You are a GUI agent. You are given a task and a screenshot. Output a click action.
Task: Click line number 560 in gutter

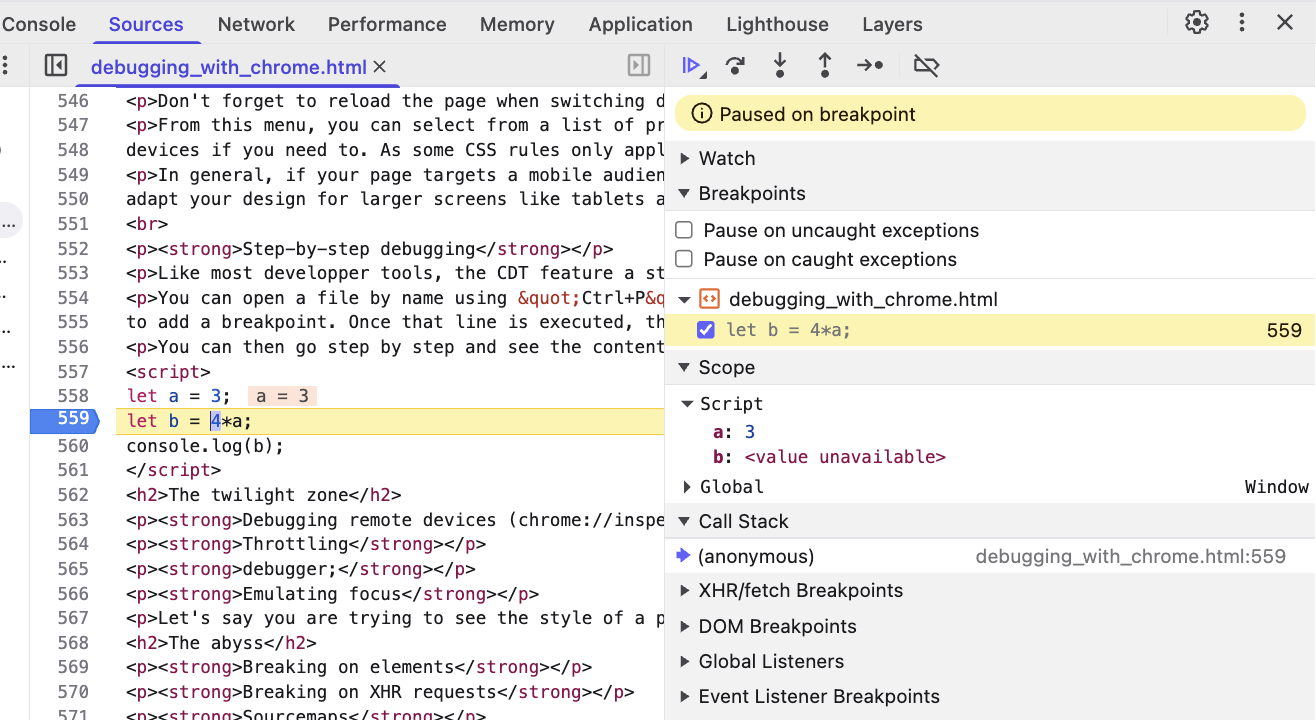click(x=73, y=446)
